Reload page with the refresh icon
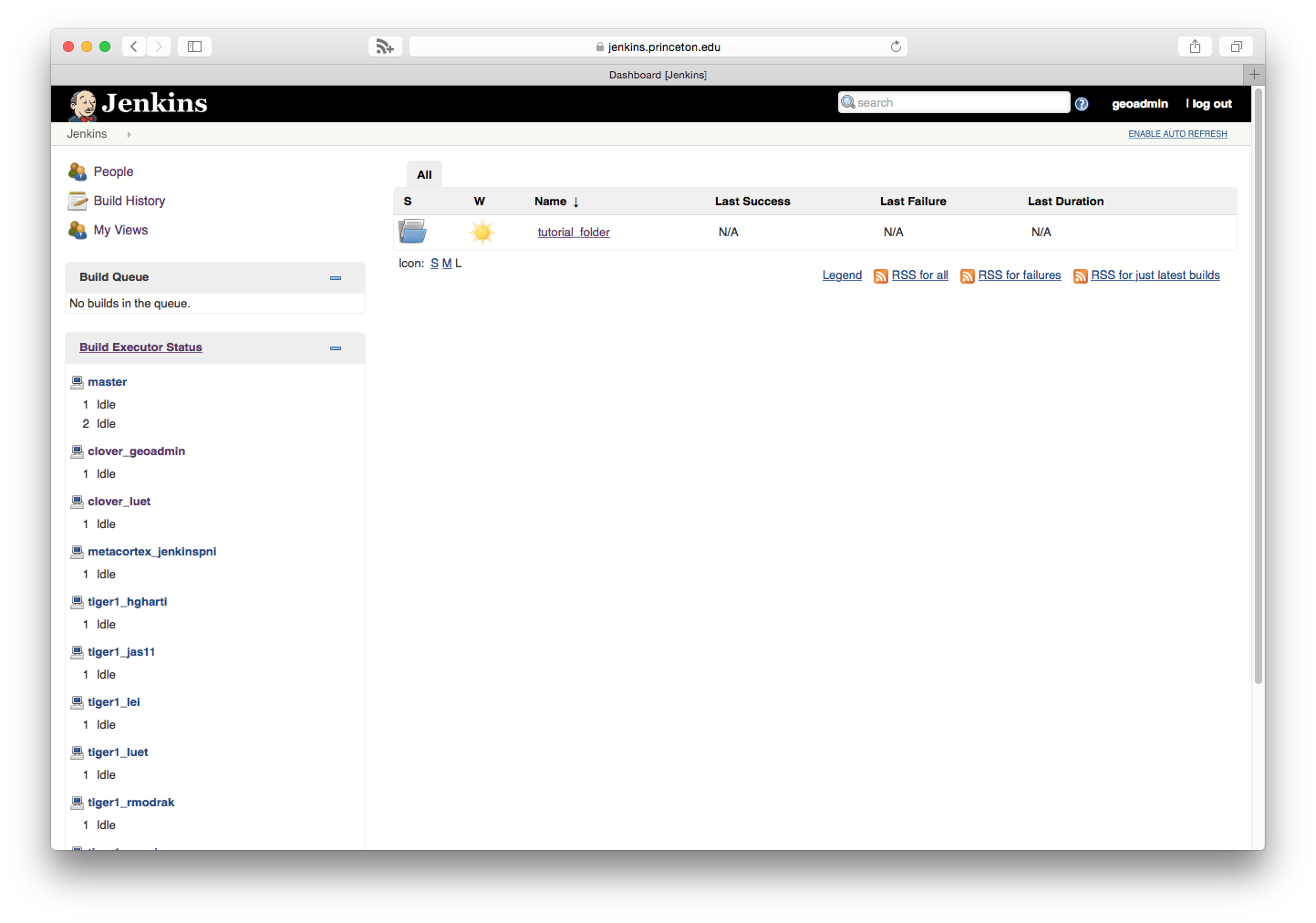This screenshot has width=1316, height=923. (x=896, y=47)
